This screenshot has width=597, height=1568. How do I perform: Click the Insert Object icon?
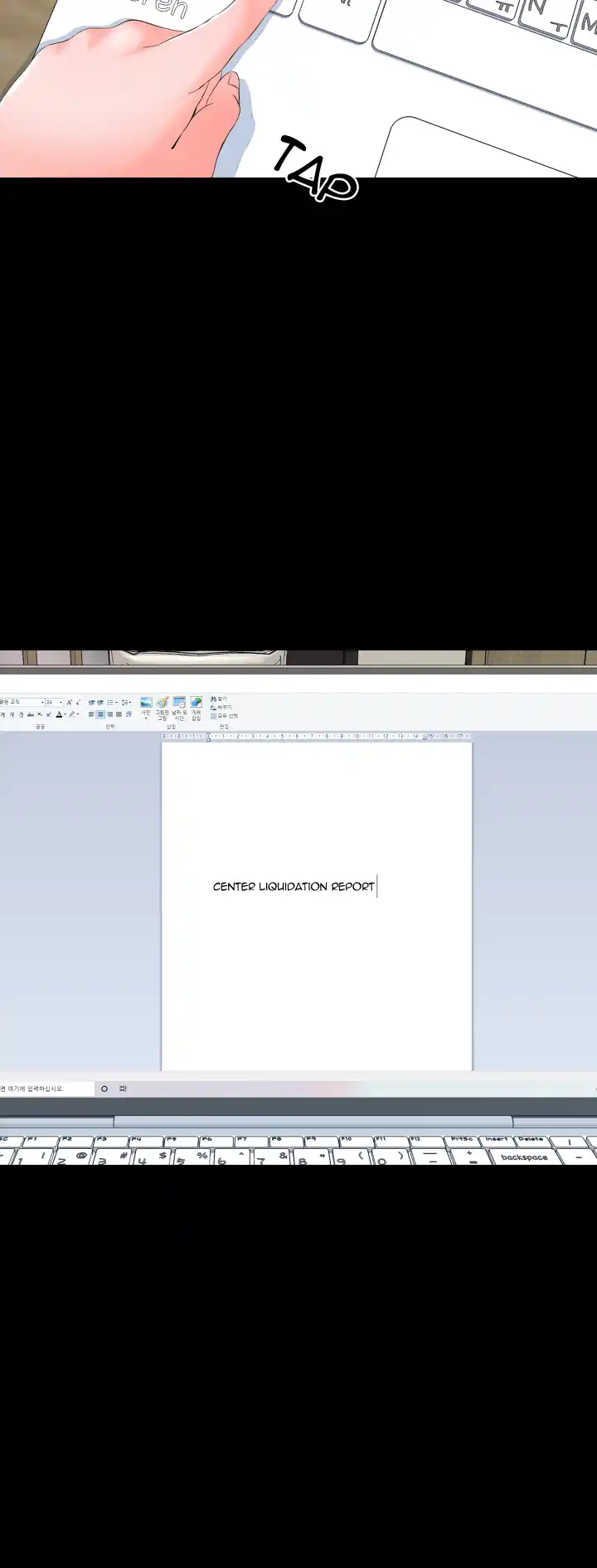197,704
